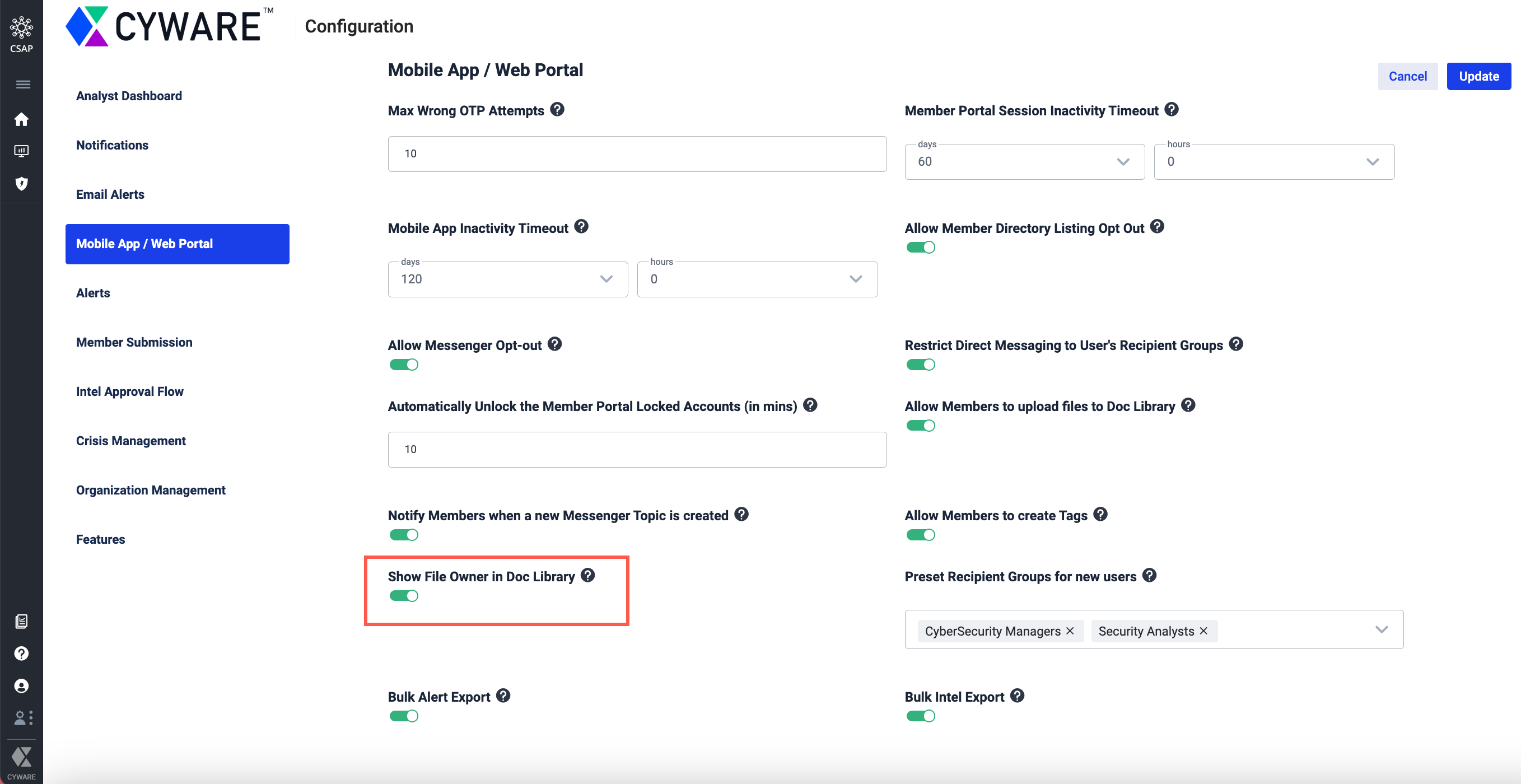Expand the Preset Recipient Groups dropdown
The image size is (1521, 784).
click(1381, 630)
